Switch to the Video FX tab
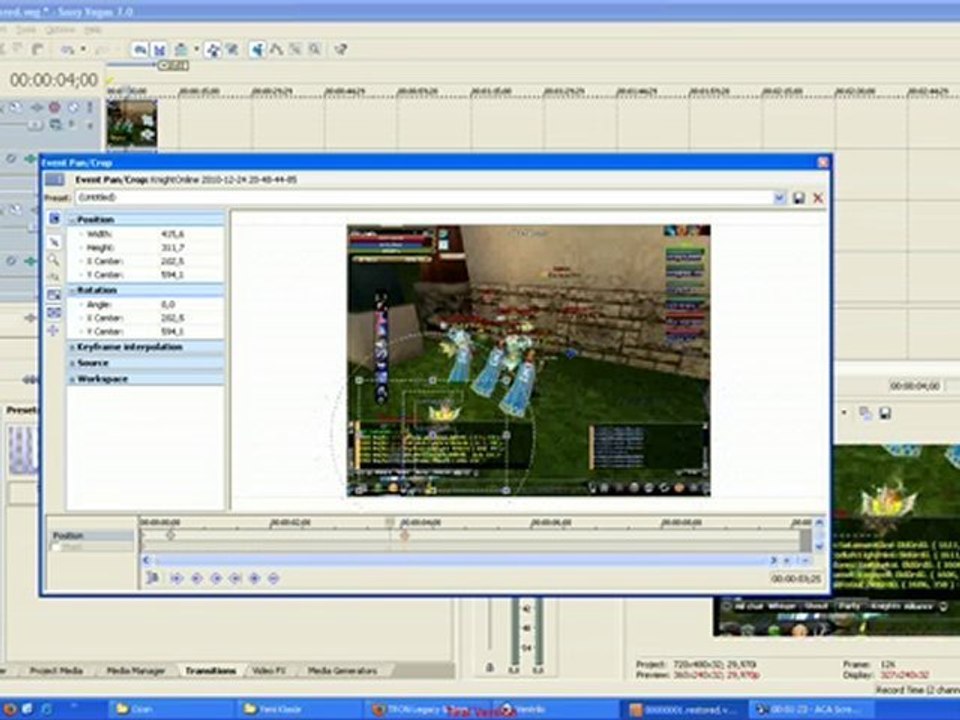This screenshot has height=720, width=960. coord(269,671)
